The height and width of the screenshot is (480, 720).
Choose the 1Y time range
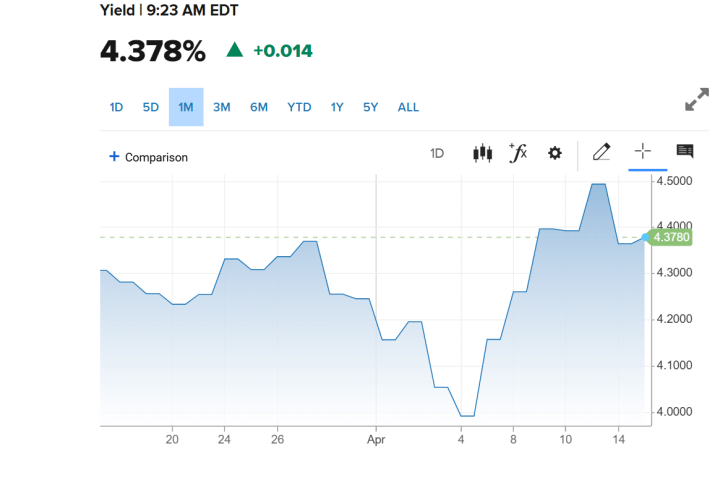click(x=337, y=107)
